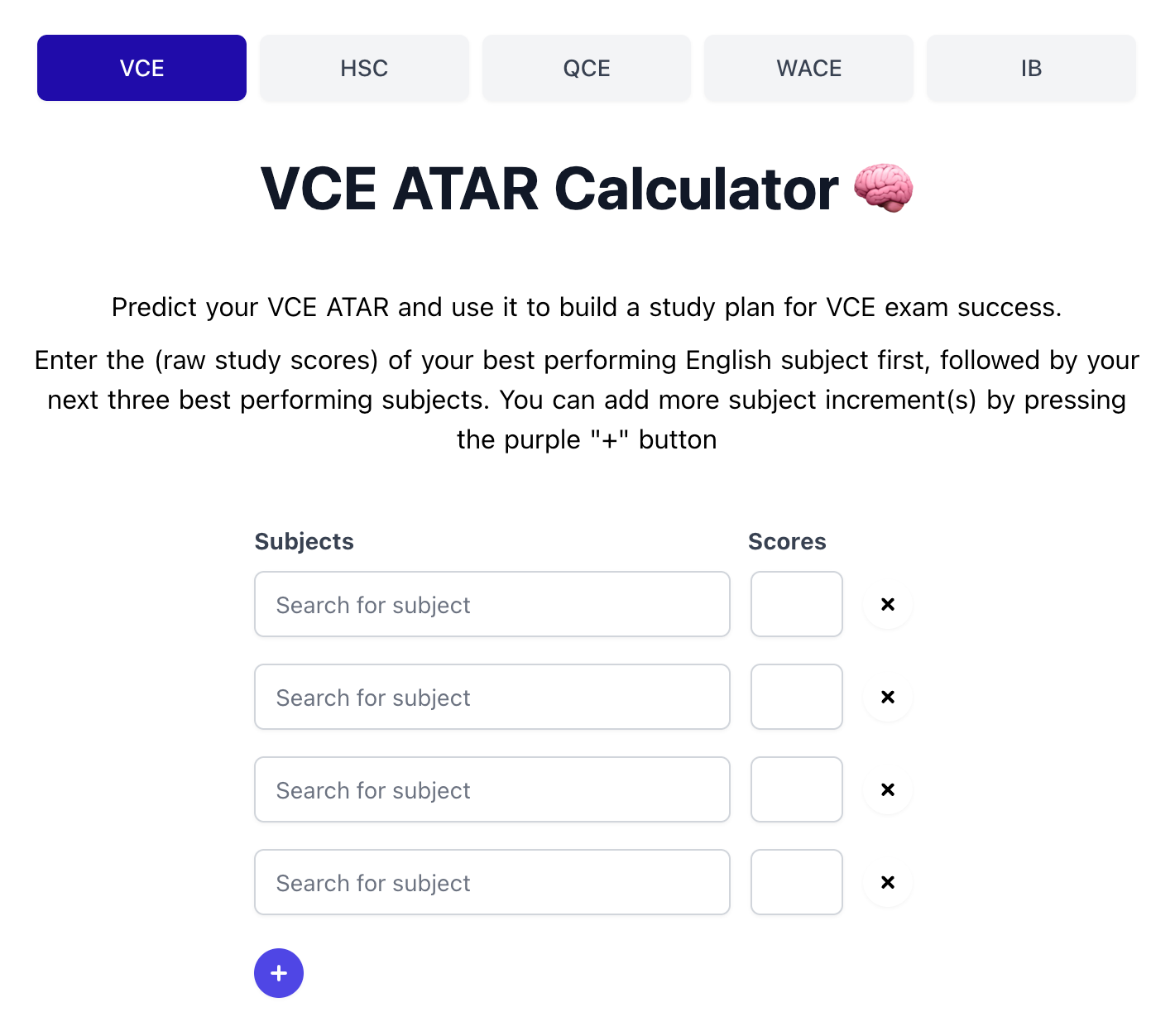This screenshot has height=1036, width=1175.
Task: Open the first subject search box
Action: [x=492, y=604]
